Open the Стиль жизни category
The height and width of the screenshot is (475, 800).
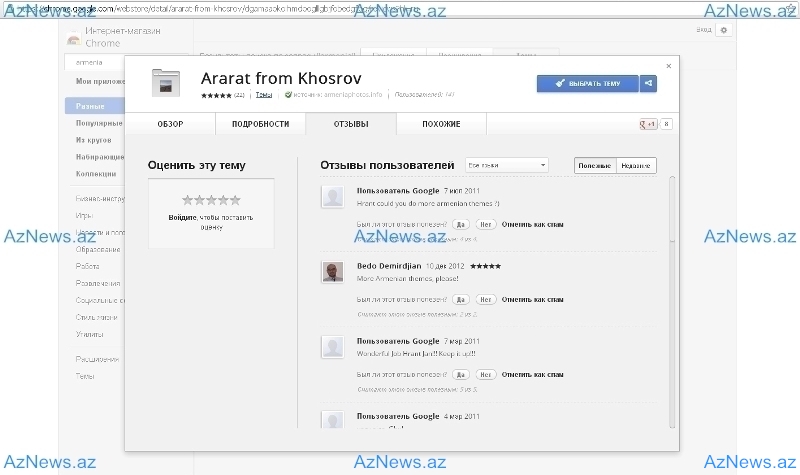(96, 317)
